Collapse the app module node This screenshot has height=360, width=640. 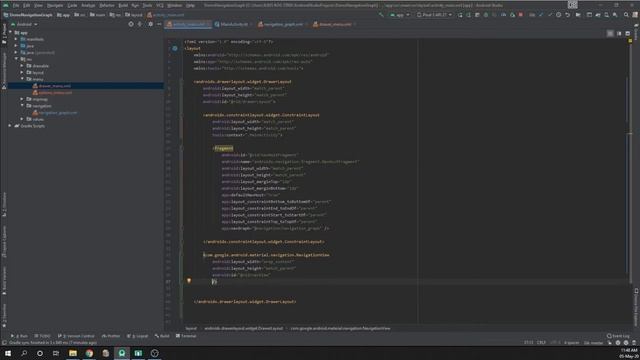pos(11,32)
